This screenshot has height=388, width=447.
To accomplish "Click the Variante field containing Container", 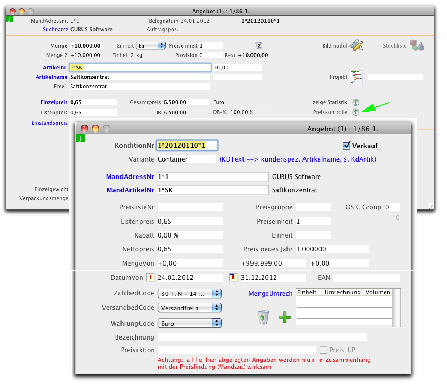I will click(x=187, y=159).
